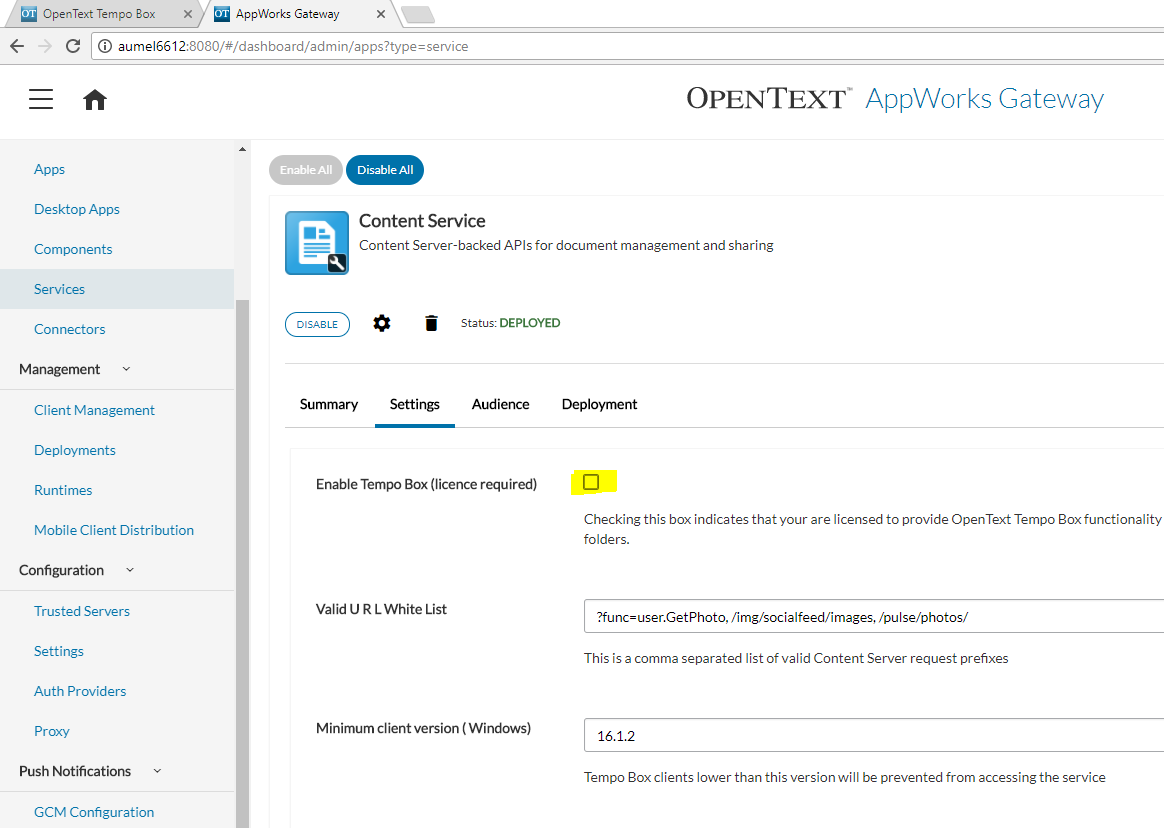Image resolution: width=1164 pixels, height=828 pixels.
Task: Click the OpenText AppWorks Gateway logo
Action: (x=895, y=99)
